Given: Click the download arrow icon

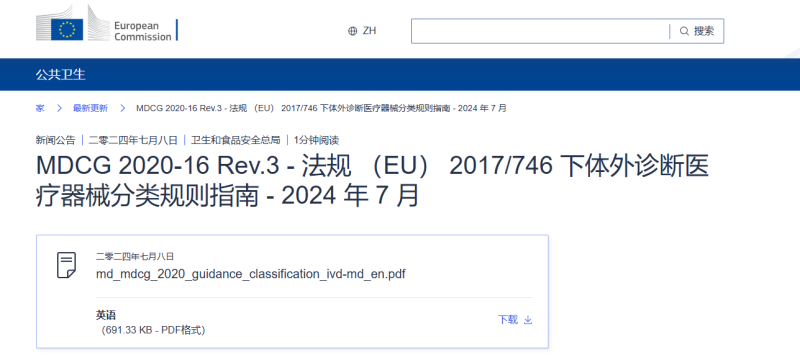Looking at the screenshot, I should click(x=528, y=320).
